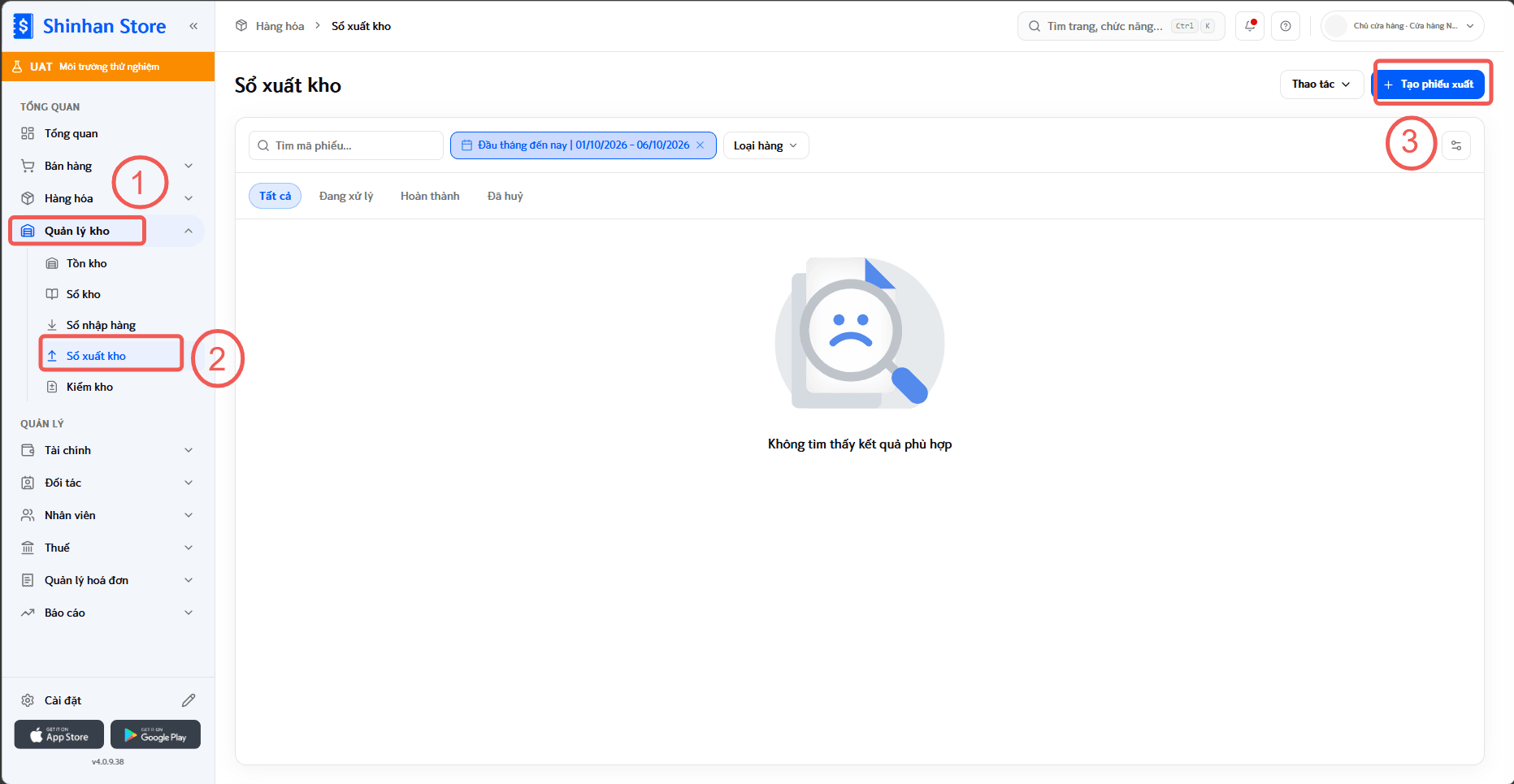The image size is (1514, 784).
Task: Expand the Báo cáo menu
Action: click(x=107, y=613)
